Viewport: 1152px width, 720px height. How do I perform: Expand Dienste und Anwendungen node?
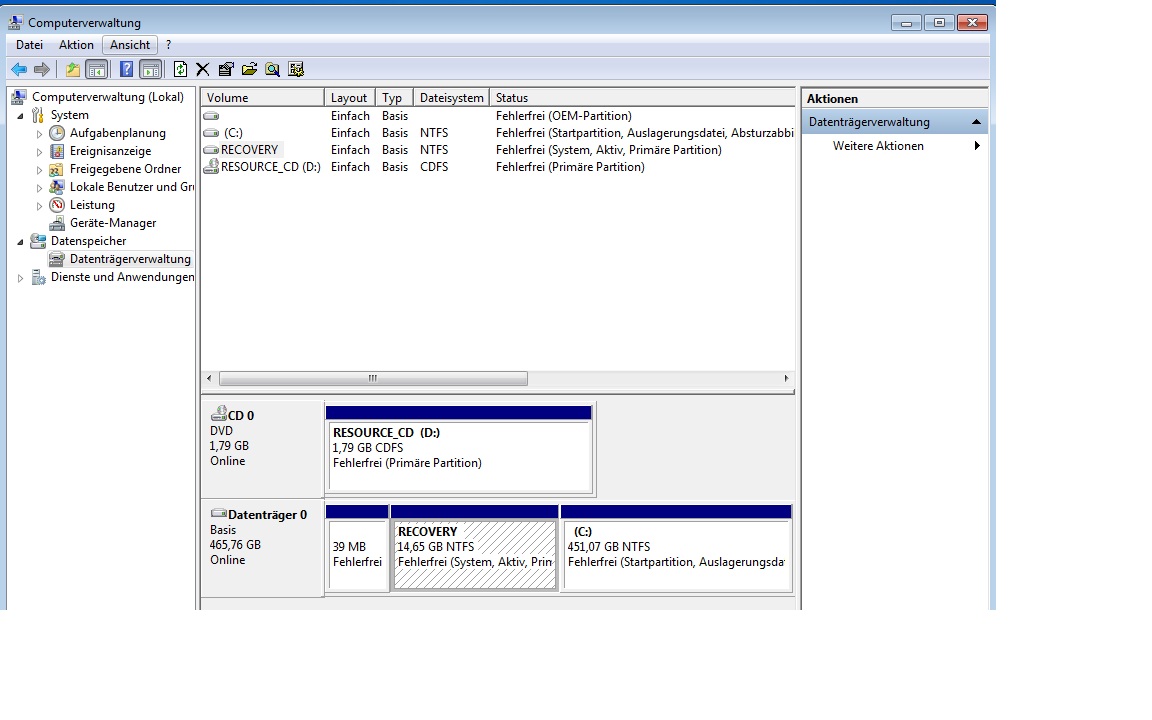pos(21,278)
